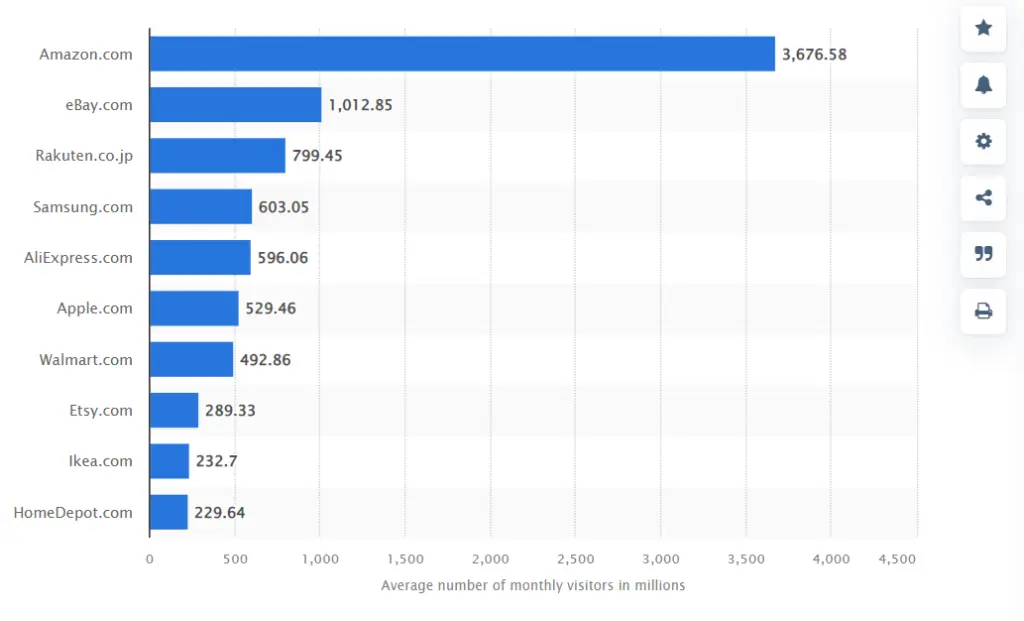Select the Rakuten.co.jp bar
This screenshot has width=1024, height=621.
click(217, 156)
